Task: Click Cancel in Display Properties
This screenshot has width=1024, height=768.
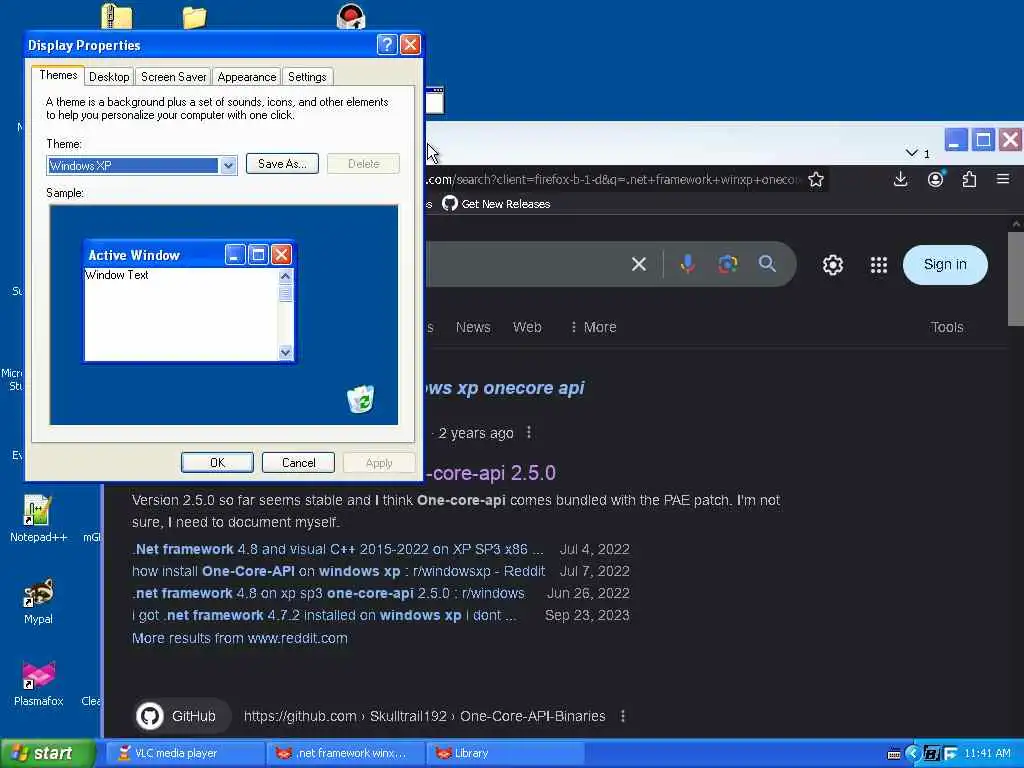Action: coord(298,462)
